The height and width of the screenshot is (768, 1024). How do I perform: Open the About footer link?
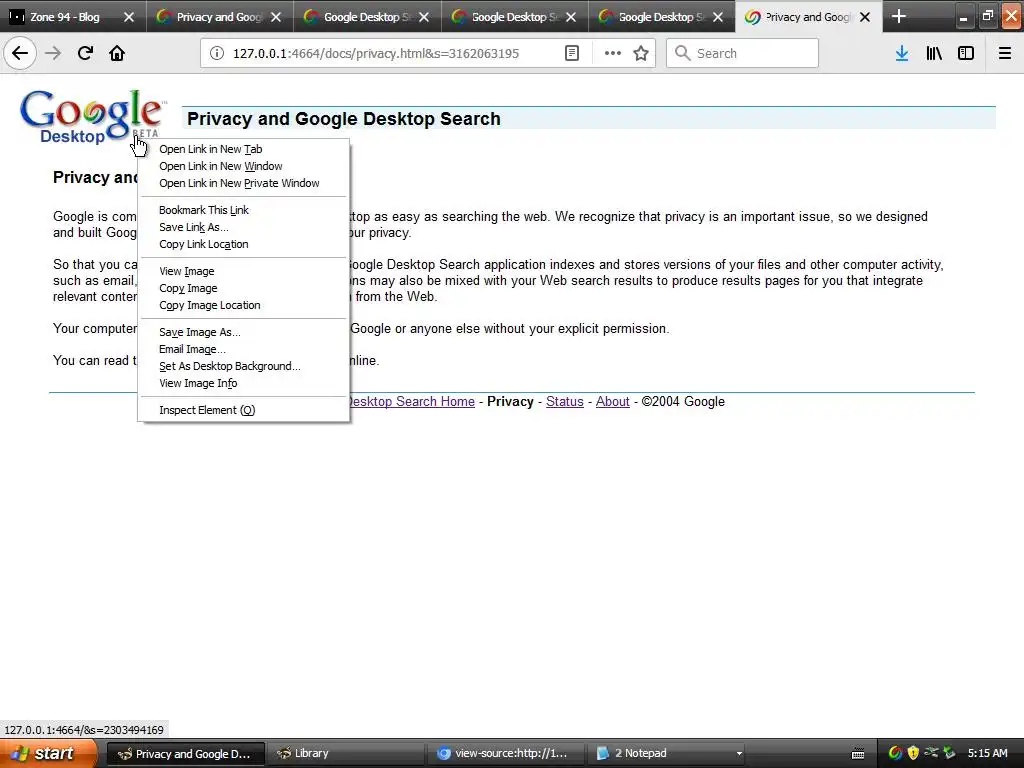(613, 401)
